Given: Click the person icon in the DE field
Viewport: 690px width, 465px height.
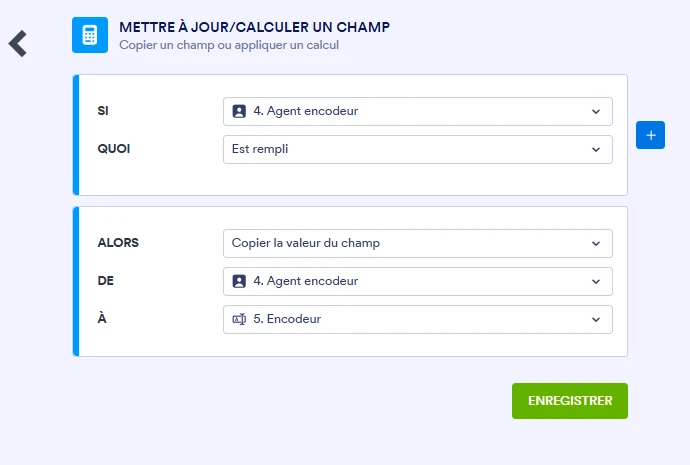Looking at the screenshot, I should click(x=239, y=281).
